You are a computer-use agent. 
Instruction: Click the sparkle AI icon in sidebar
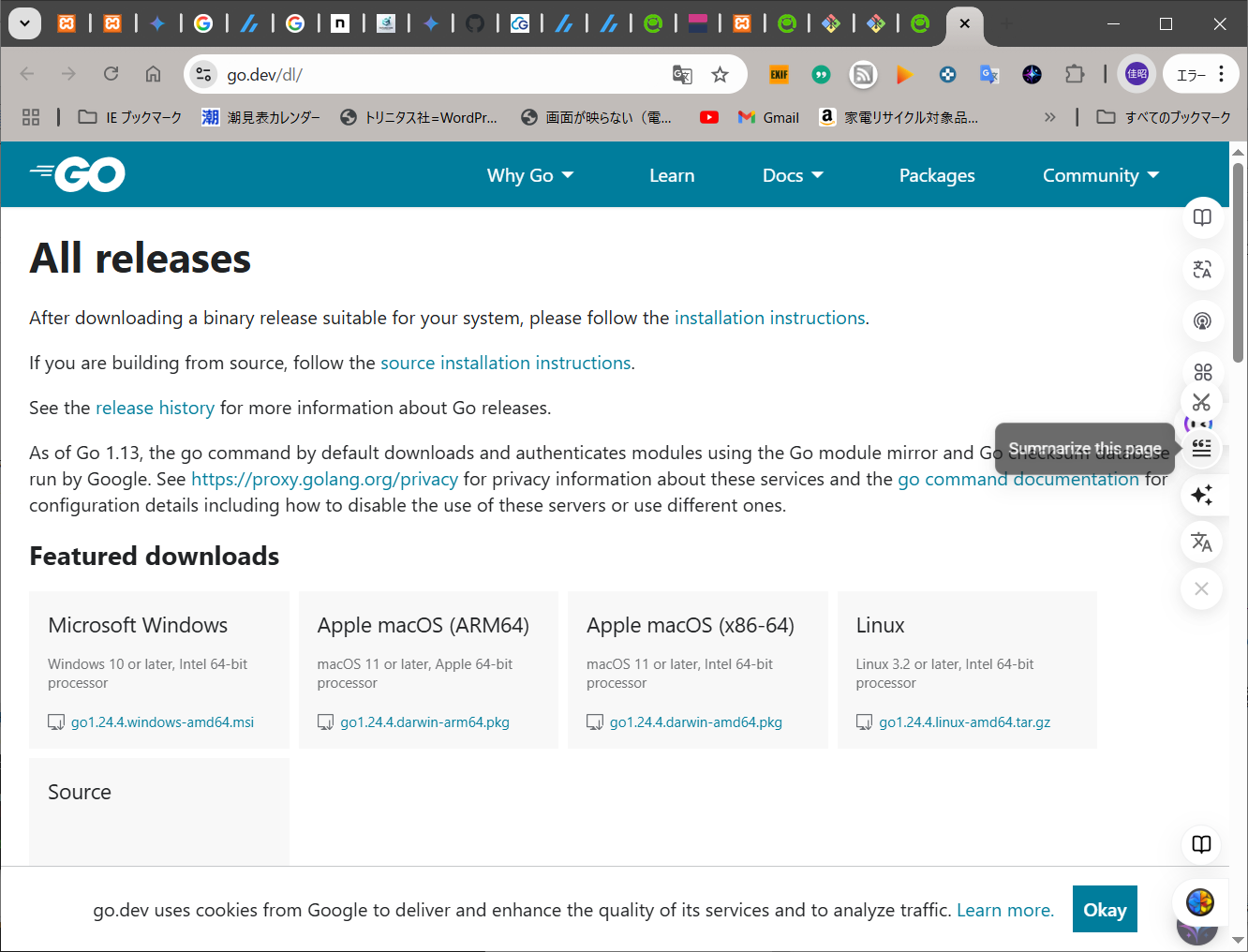coord(1202,495)
